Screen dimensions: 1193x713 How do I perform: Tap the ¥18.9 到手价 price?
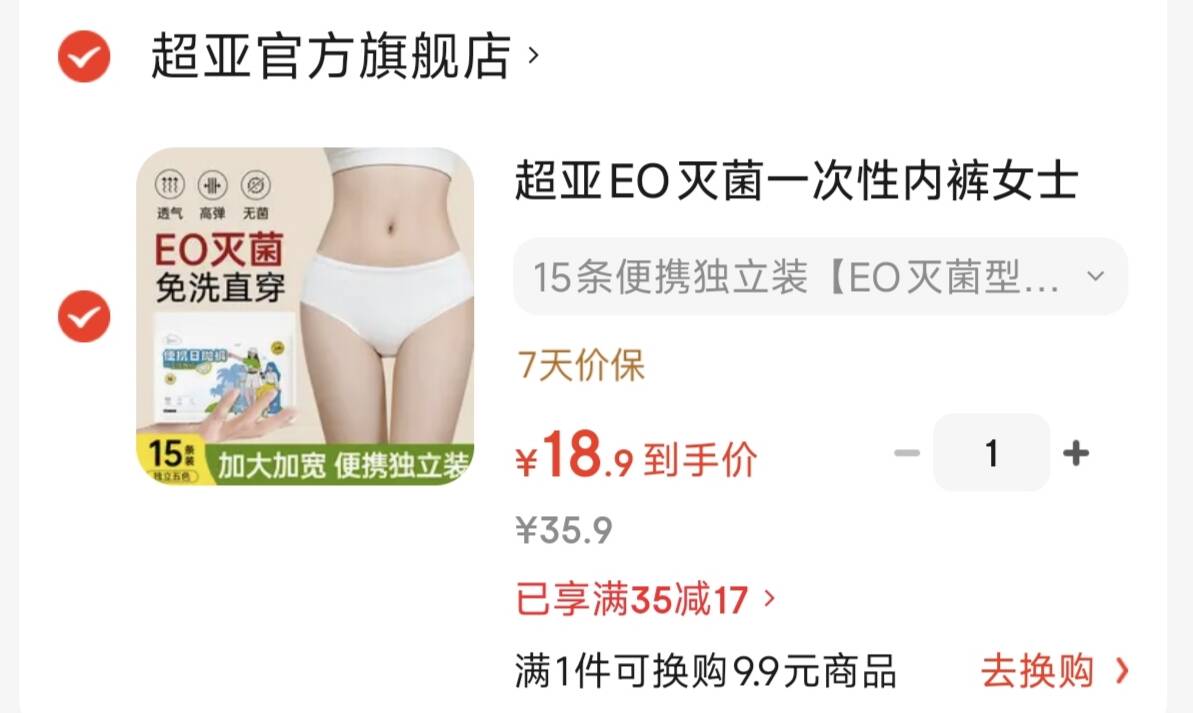(x=636, y=456)
